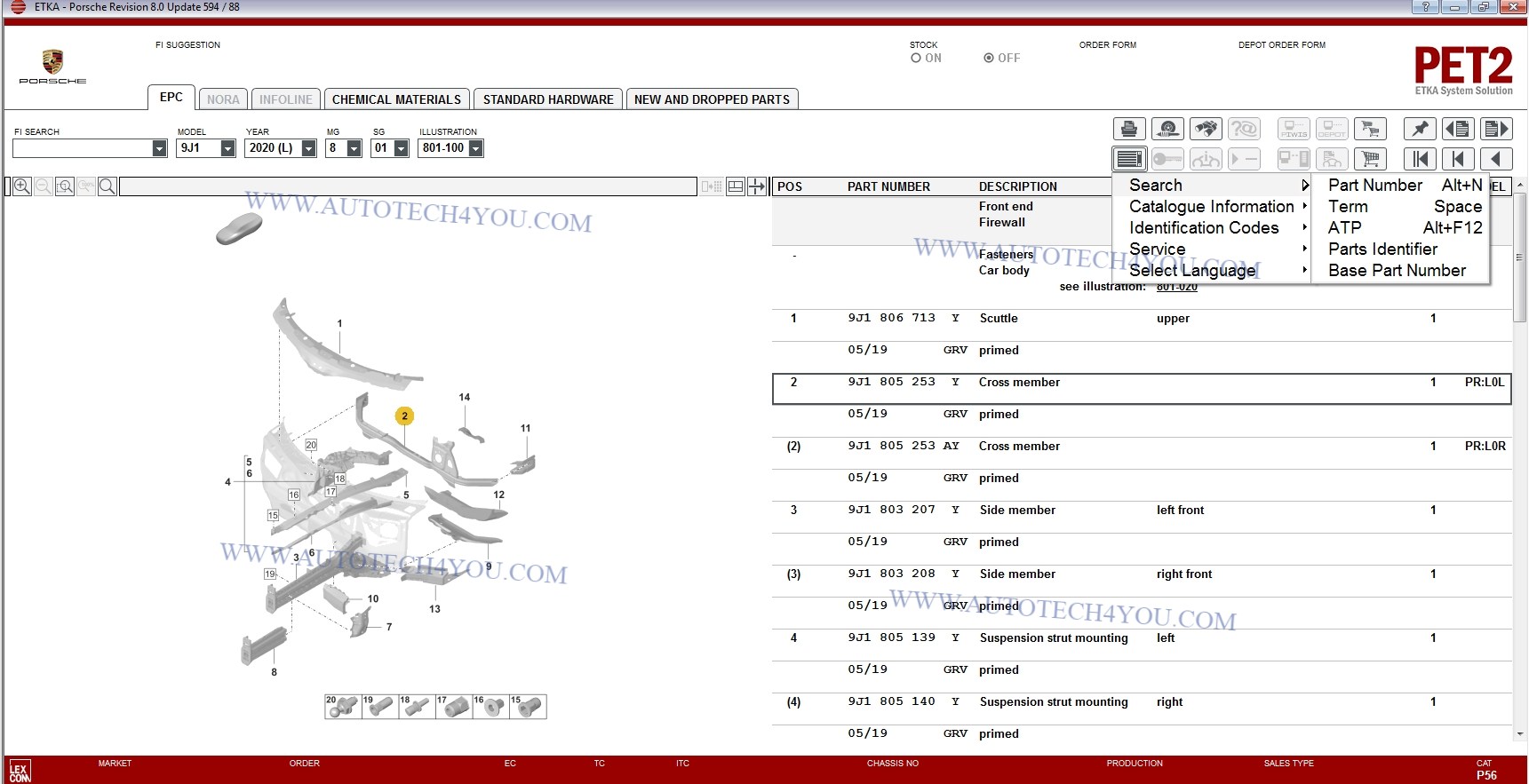
Task: Go to next page icon
Action: 1496,129
